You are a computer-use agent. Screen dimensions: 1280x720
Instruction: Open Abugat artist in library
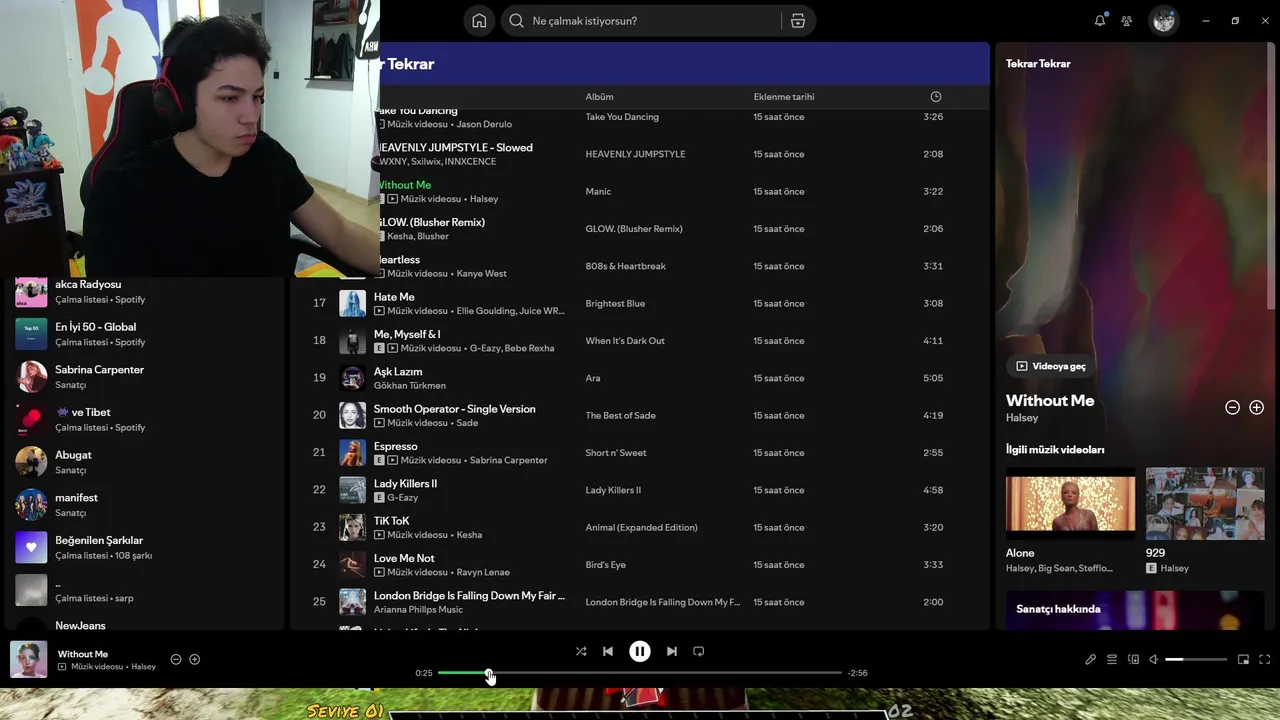[x=145, y=462]
